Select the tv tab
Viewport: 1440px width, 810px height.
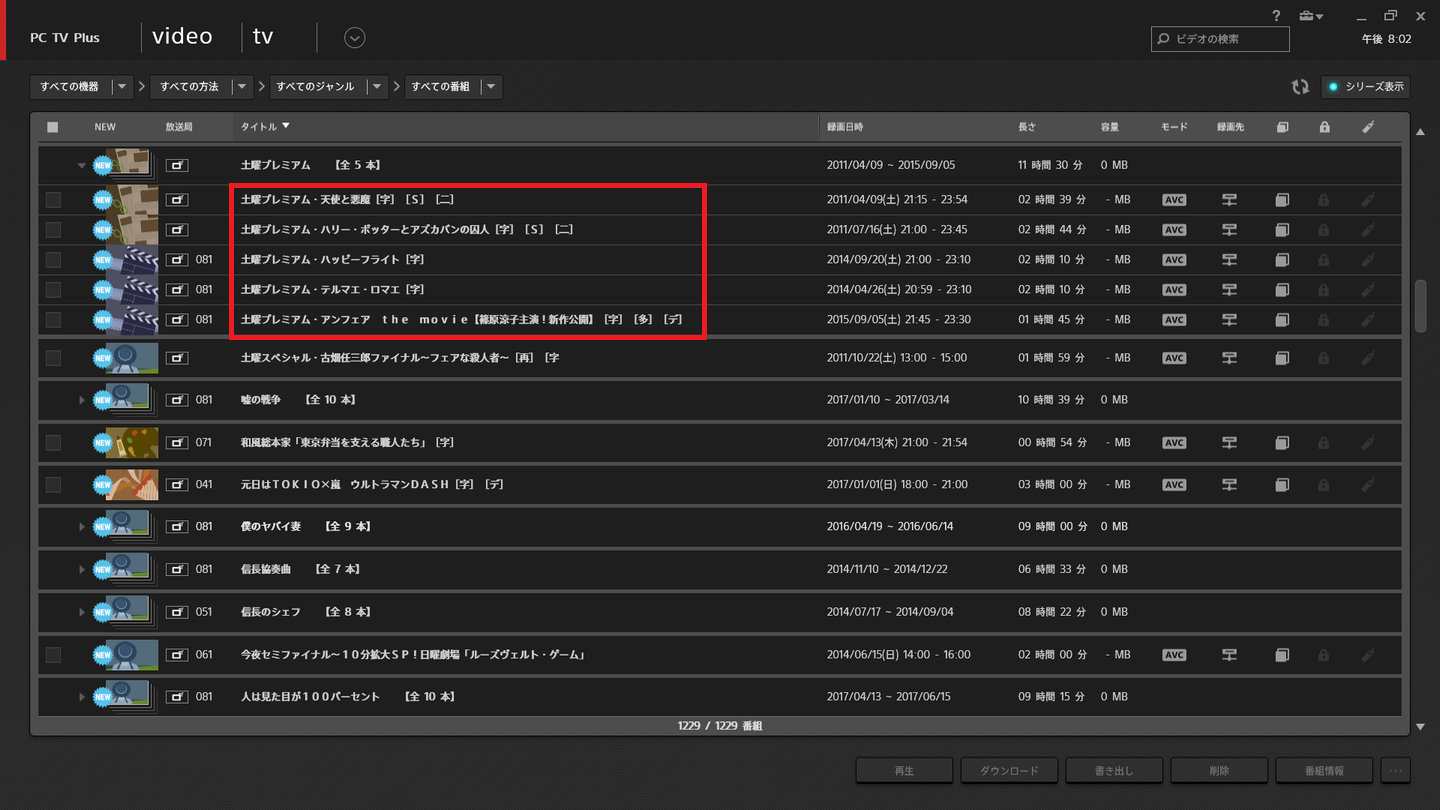262,36
